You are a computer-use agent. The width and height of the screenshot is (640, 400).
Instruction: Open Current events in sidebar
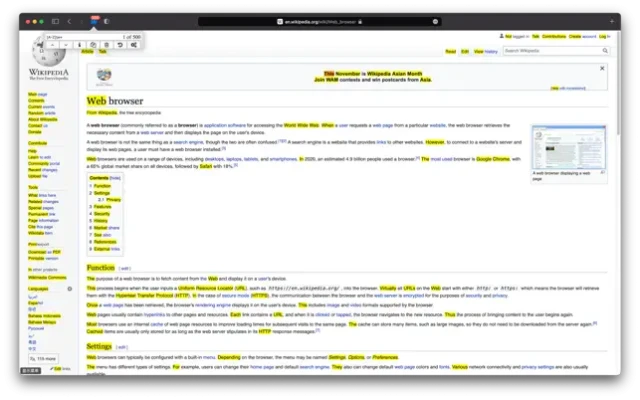(x=41, y=107)
